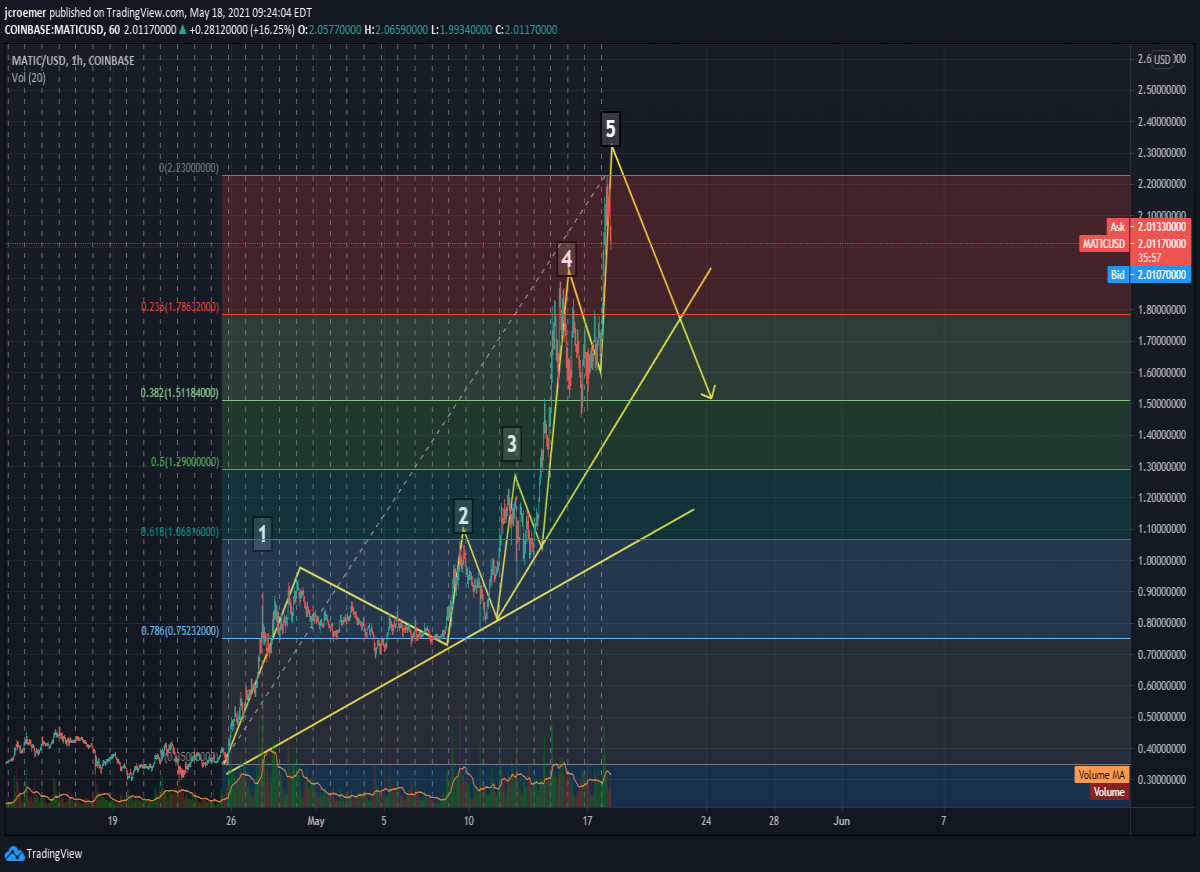The image size is (1200, 872).
Task: Select the wave 4 label marker
Action: [x=567, y=259]
